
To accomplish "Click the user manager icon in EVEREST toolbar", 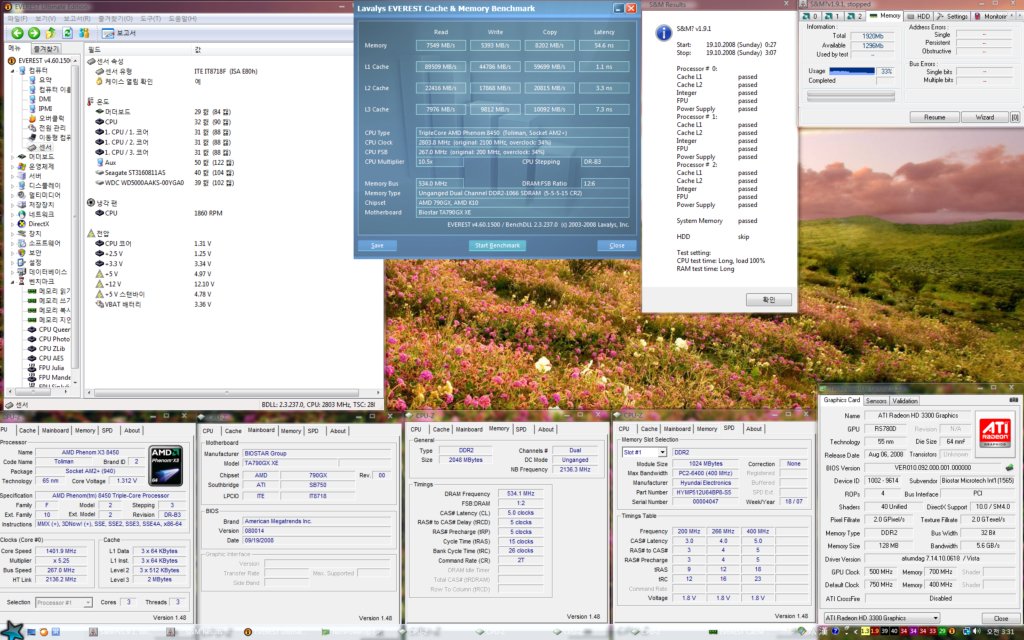I will 84,33.
